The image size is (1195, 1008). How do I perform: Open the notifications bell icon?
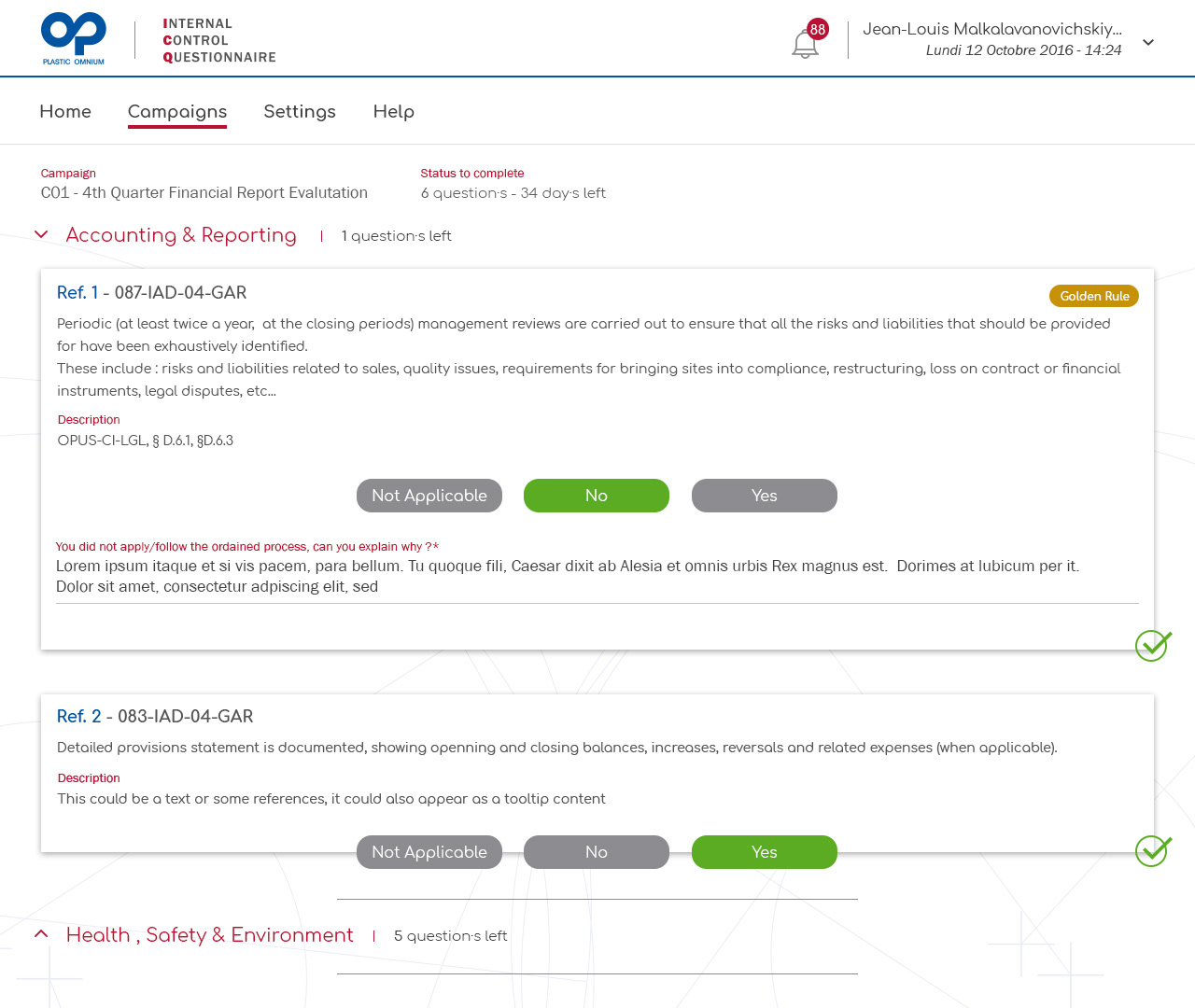[804, 45]
